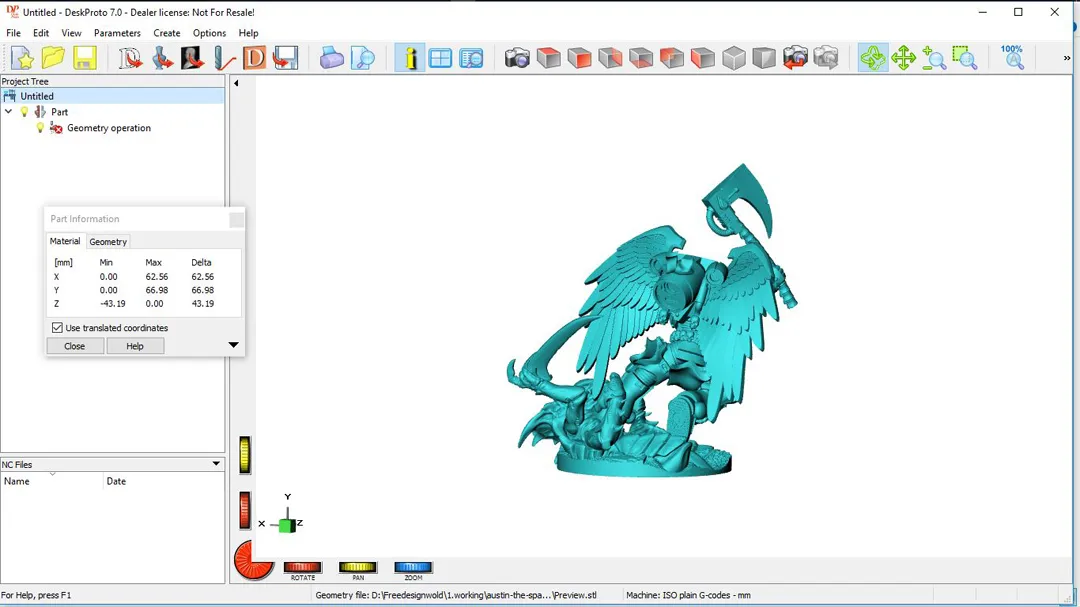Reset zoom with the 100% magnifier
This screenshot has width=1080, height=607.
1012,58
